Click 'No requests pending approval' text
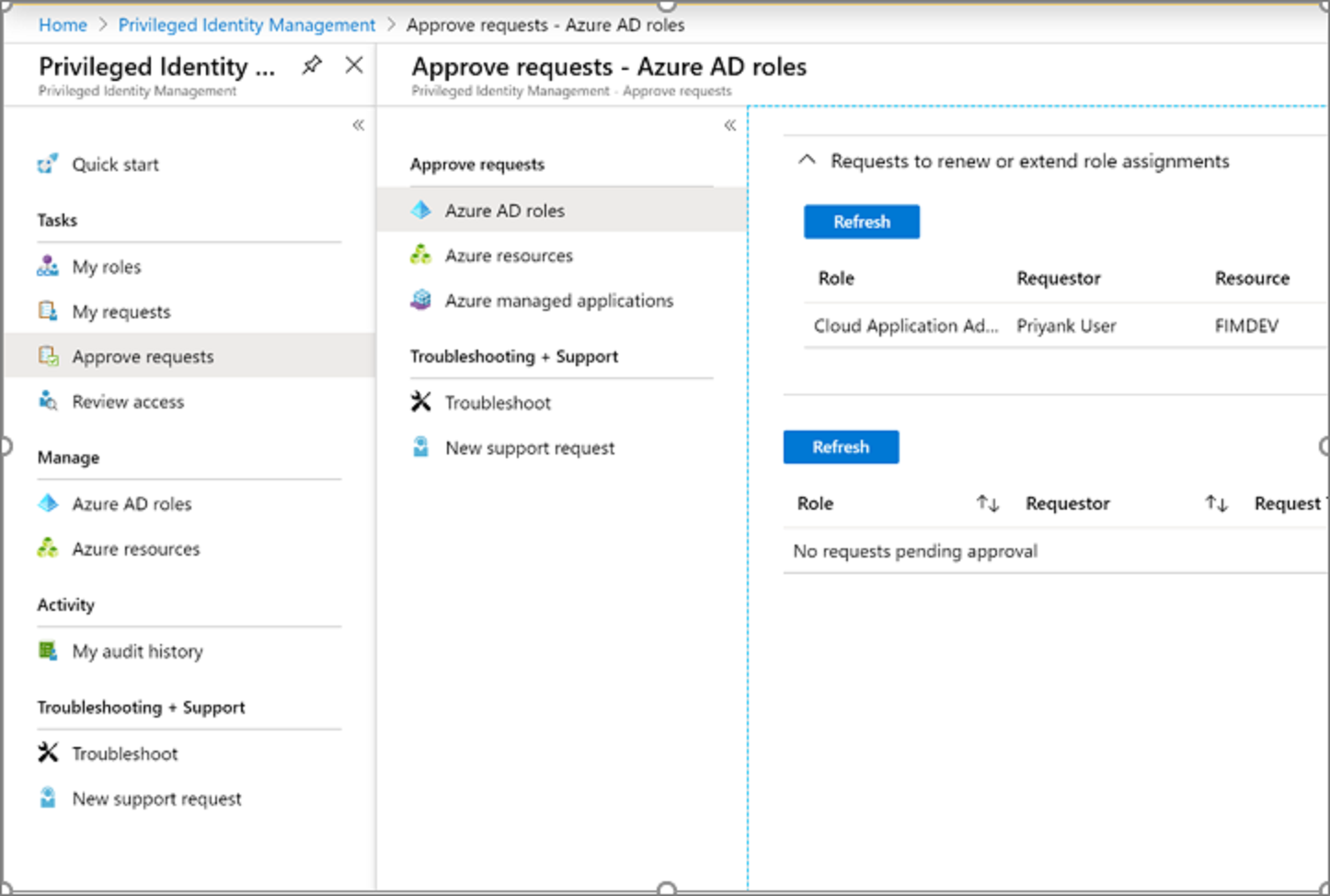This screenshot has height=896, width=1330. [x=915, y=551]
